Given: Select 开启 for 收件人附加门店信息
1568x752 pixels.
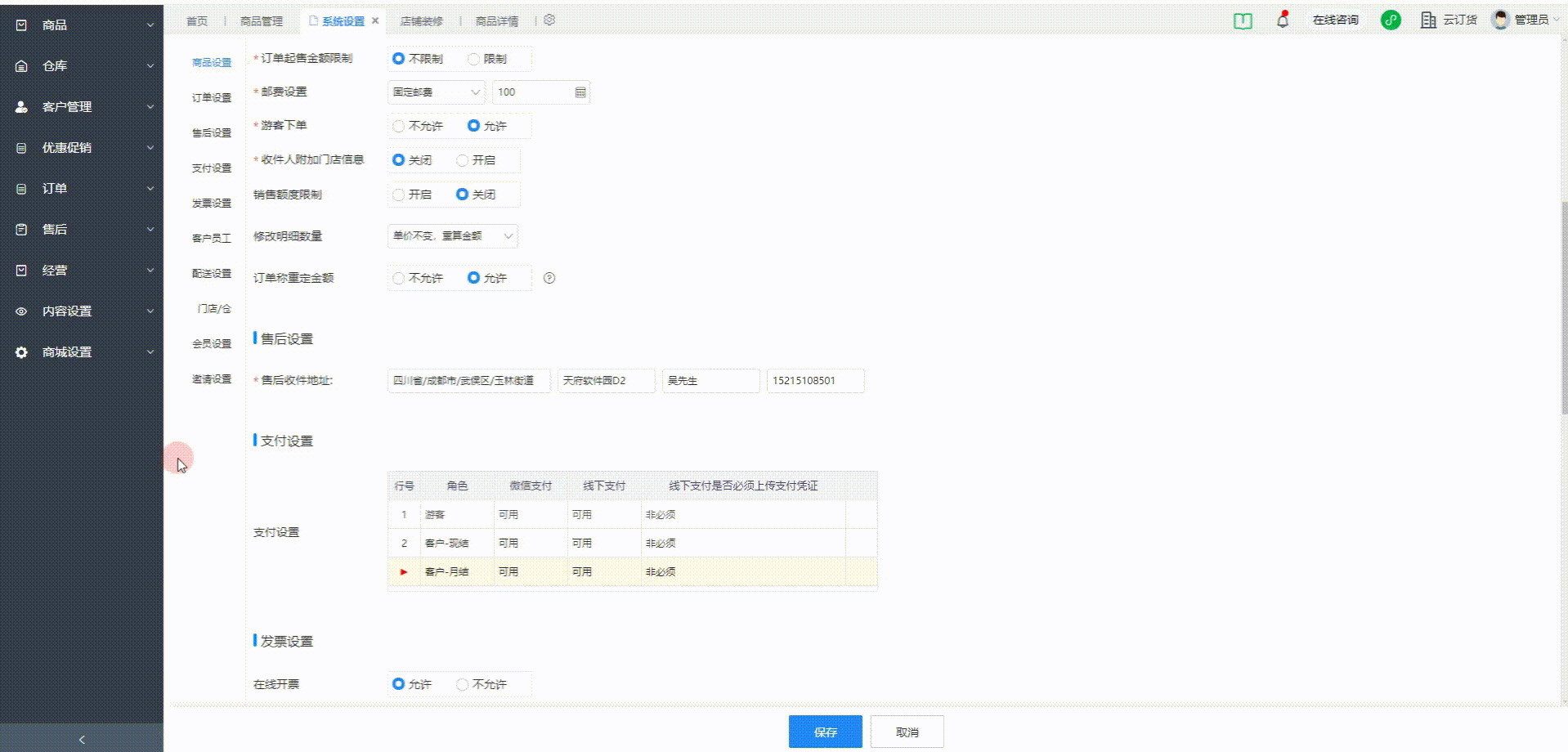Looking at the screenshot, I should tap(476, 160).
